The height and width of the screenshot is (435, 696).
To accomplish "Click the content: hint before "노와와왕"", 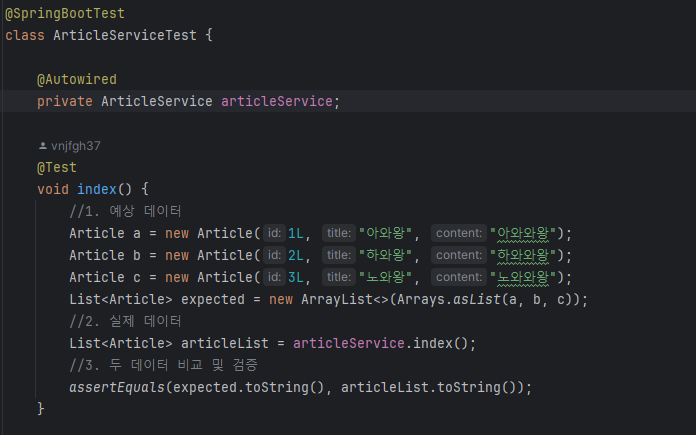I will [459, 277].
